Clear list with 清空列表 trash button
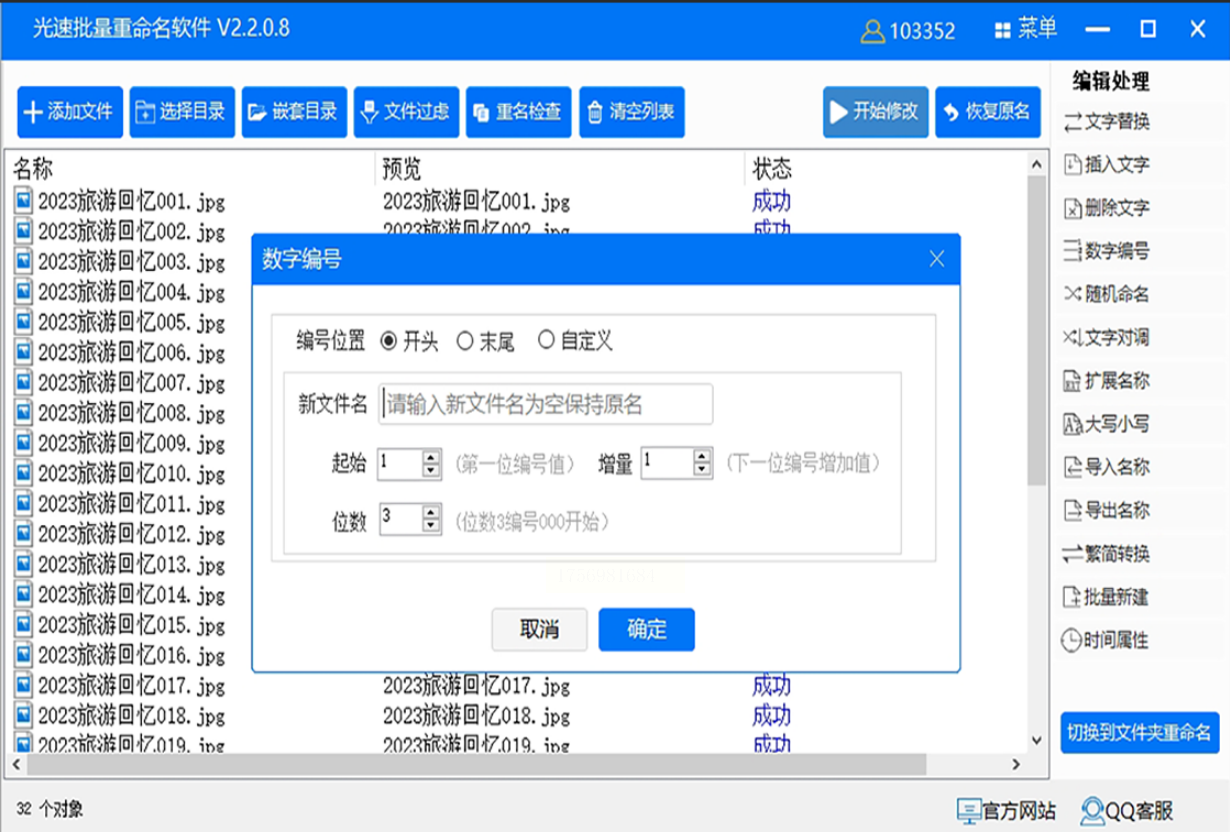This screenshot has width=1230, height=832. (632, 112)
